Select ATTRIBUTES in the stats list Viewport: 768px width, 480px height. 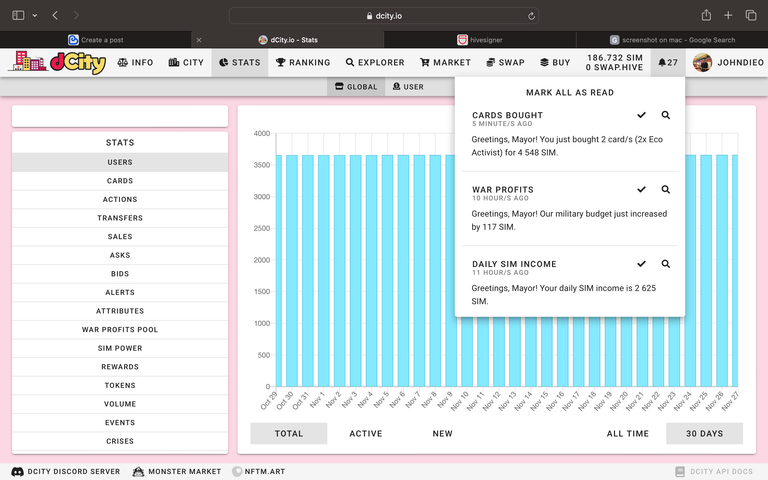click(x=120, y=311)
